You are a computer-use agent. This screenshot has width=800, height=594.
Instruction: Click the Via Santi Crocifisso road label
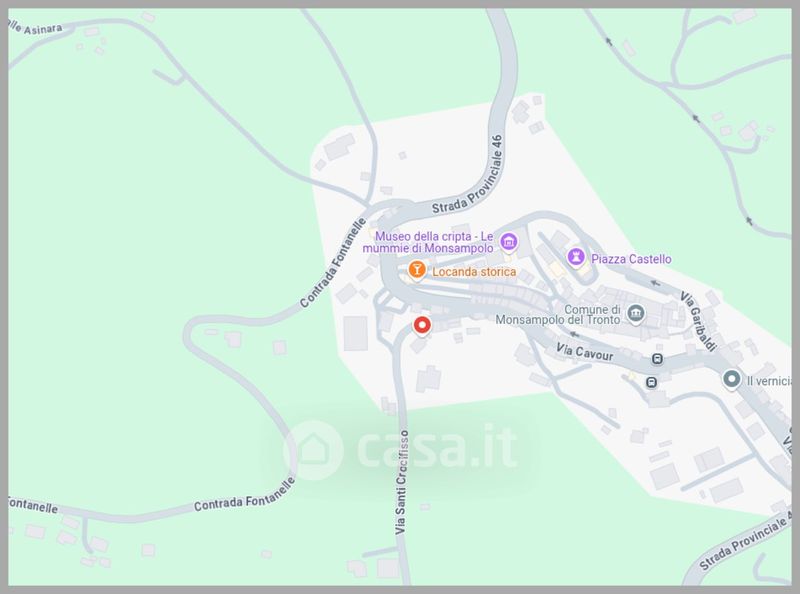(x=402, y=482)
